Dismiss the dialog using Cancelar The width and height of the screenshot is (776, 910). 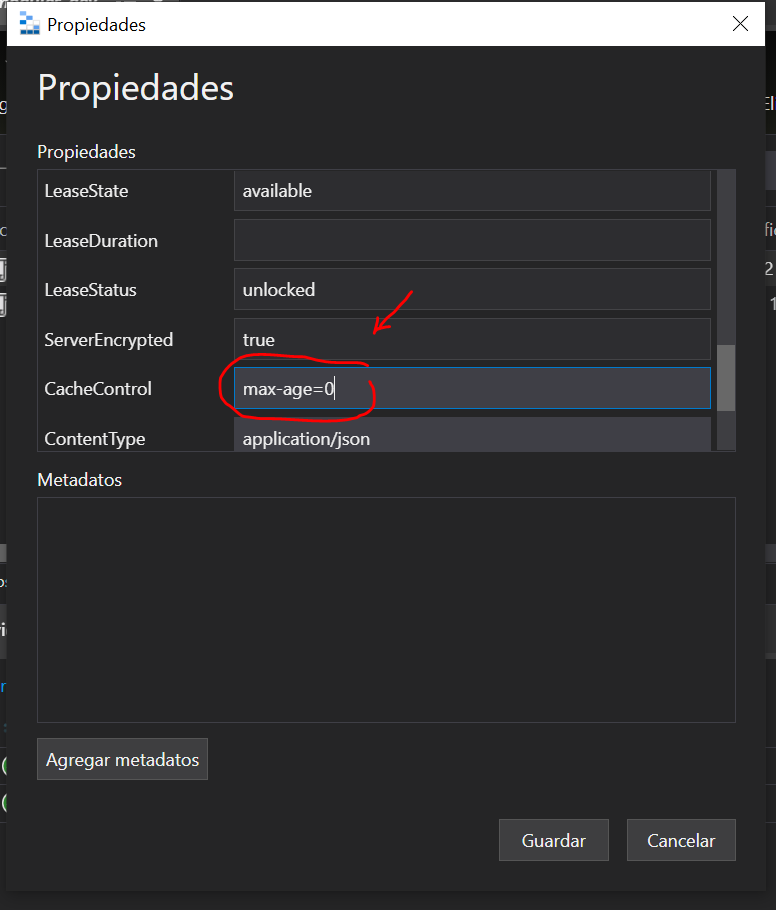pyautogui.click(x=681, y=840)
